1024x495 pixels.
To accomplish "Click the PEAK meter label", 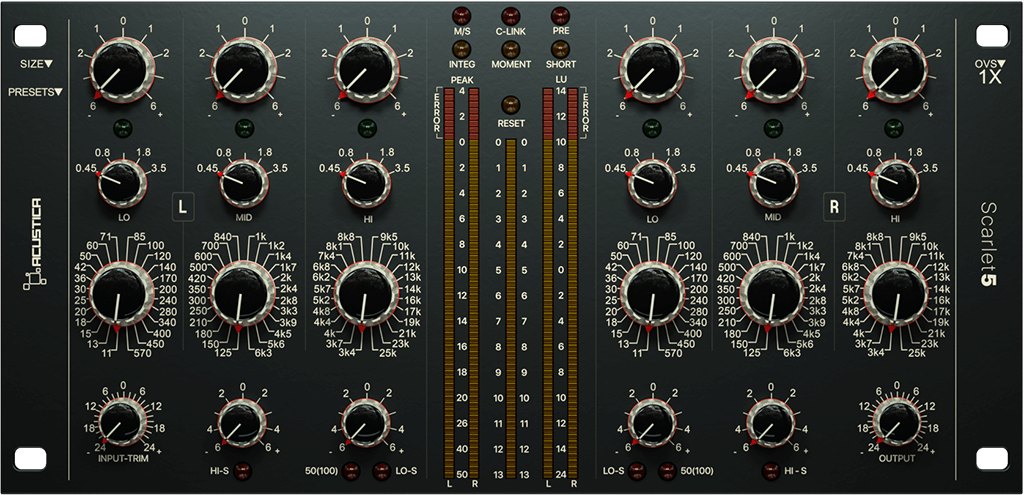I will tap(462, 81).
